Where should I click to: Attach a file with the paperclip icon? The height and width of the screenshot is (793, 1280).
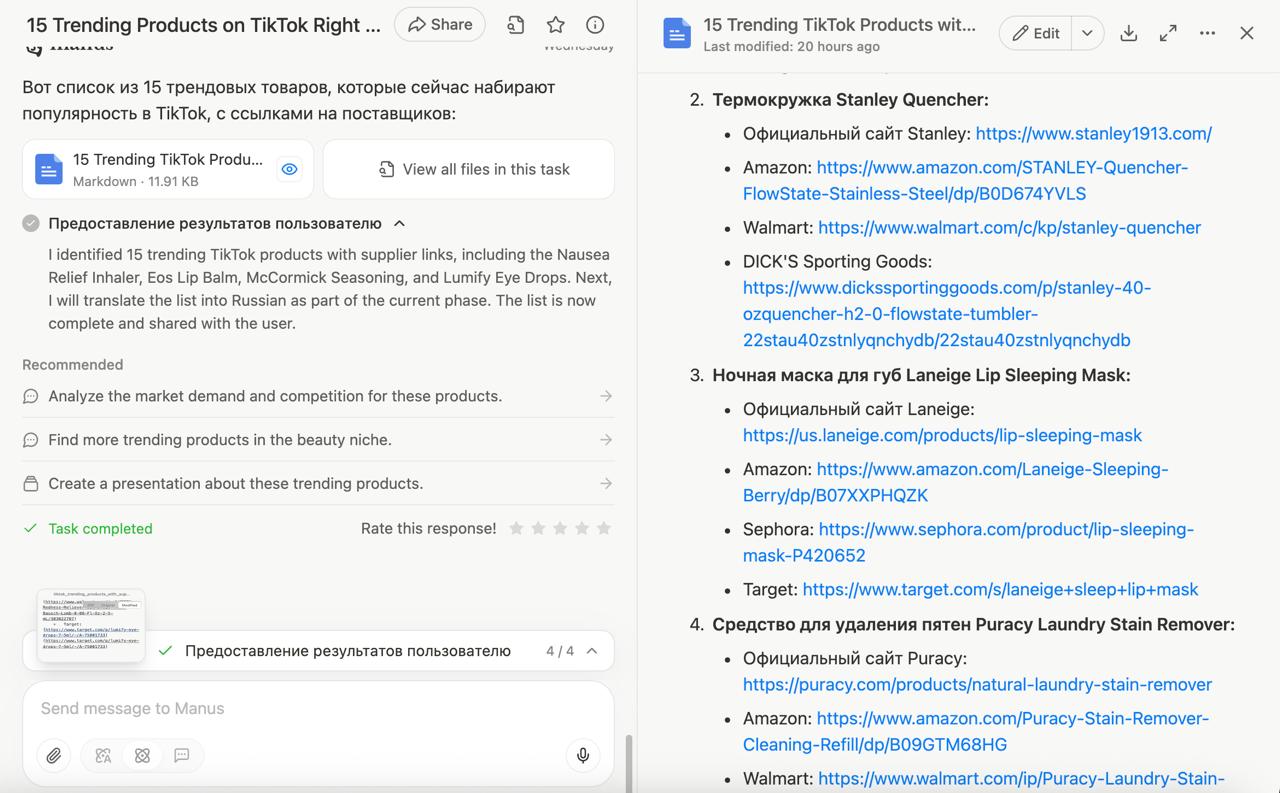tap(54, 756)
